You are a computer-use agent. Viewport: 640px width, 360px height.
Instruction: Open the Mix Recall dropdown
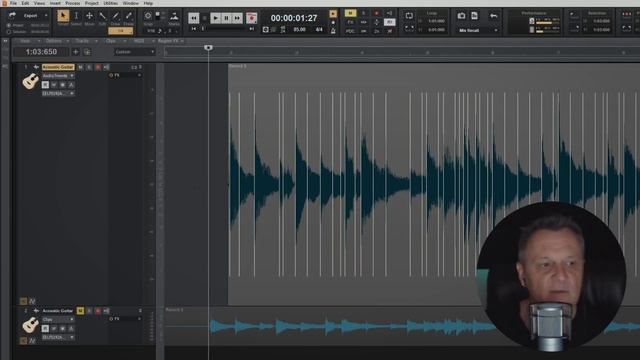point(478,30)
